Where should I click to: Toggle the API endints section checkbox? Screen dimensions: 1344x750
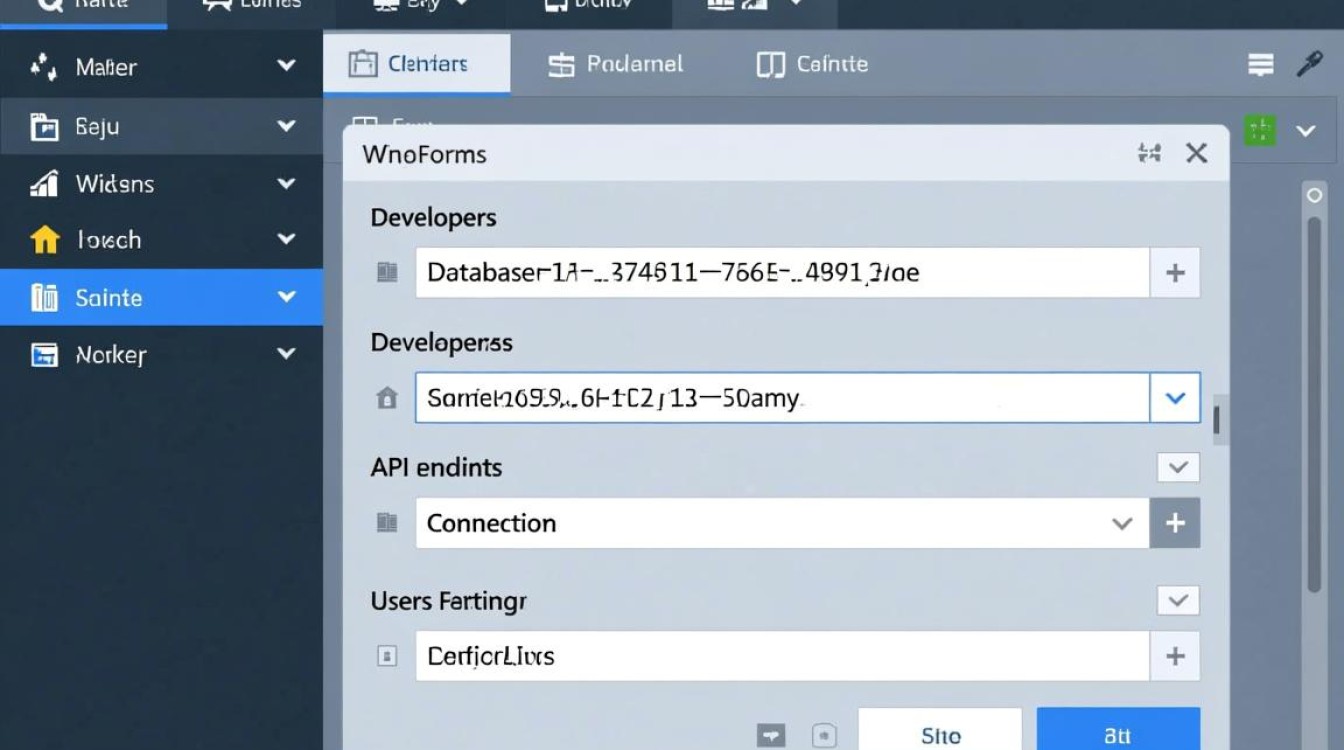tap(1177, 467)
